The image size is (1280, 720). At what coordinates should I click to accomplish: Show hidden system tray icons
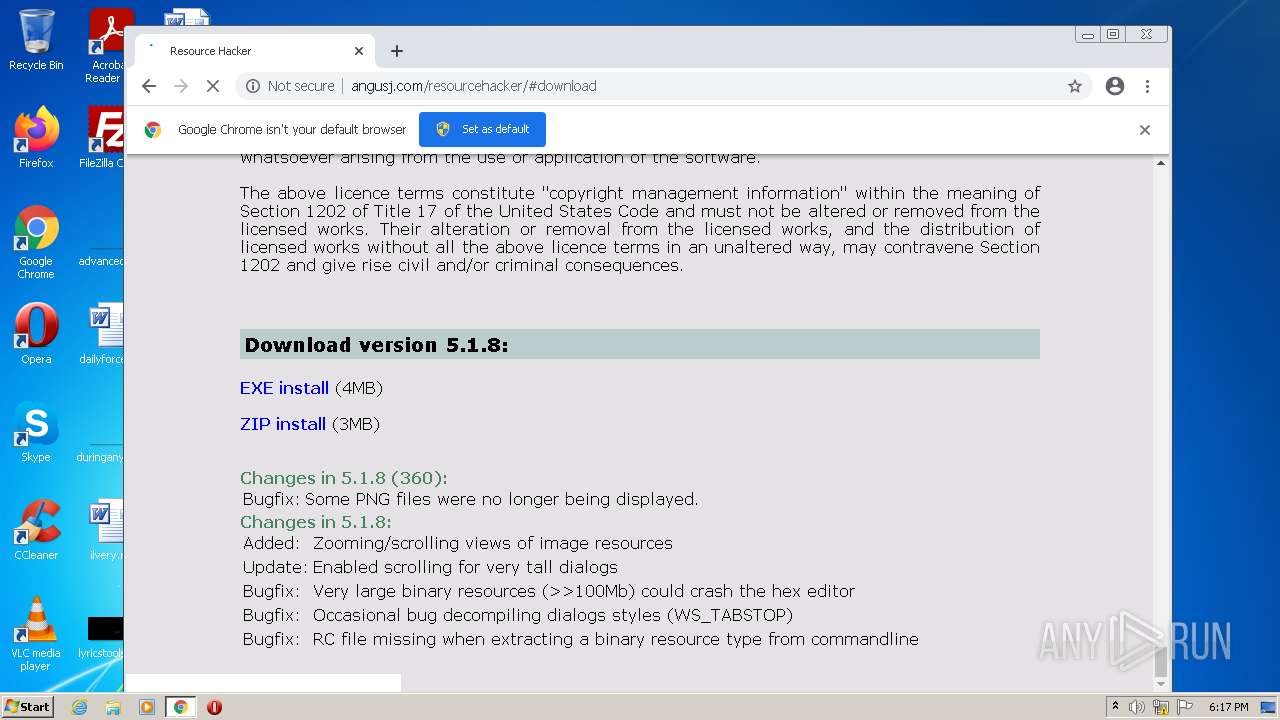1115,707
